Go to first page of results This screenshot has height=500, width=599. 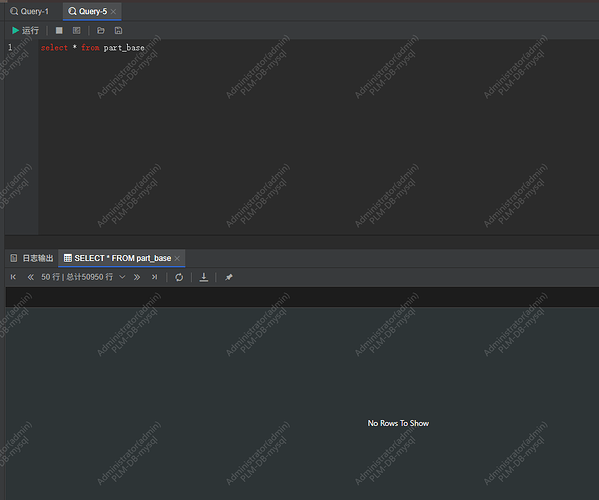coord(13,277)
